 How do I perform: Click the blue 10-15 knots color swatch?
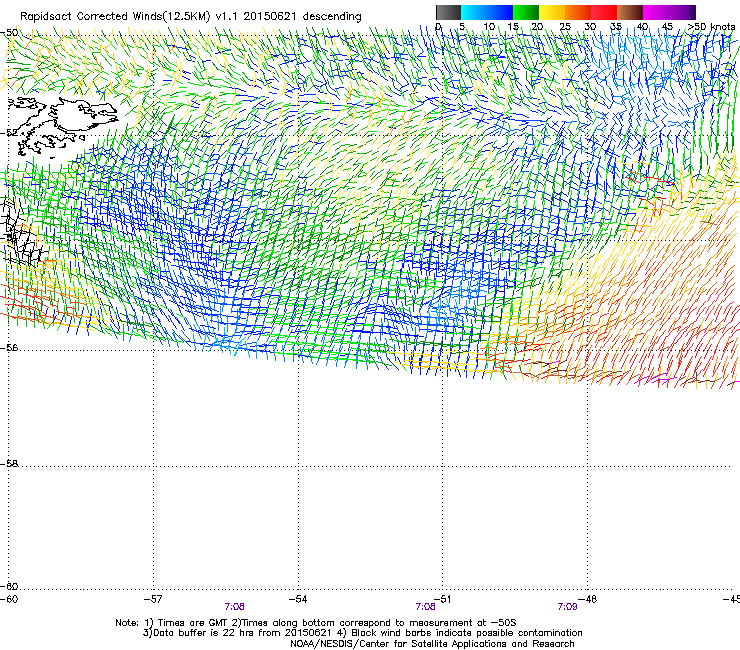(500, 12)
